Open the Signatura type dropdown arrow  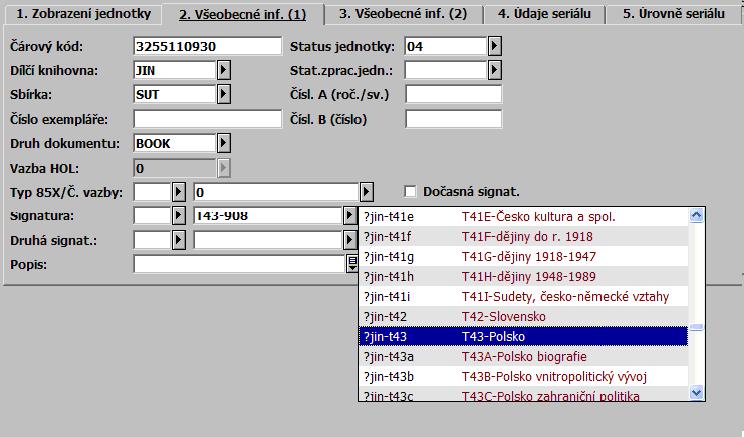pos(178,215)
